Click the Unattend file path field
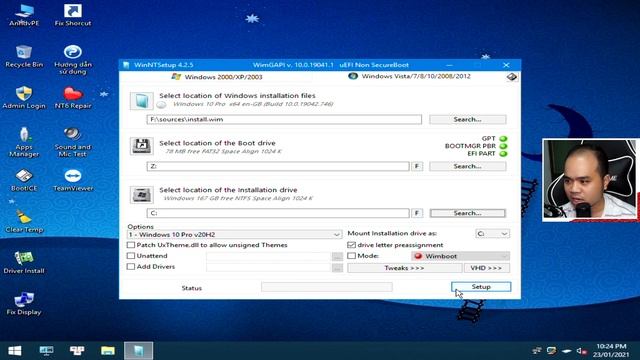Image resolution: width=640 pixels, height=360 pixels. click(269, 256)
